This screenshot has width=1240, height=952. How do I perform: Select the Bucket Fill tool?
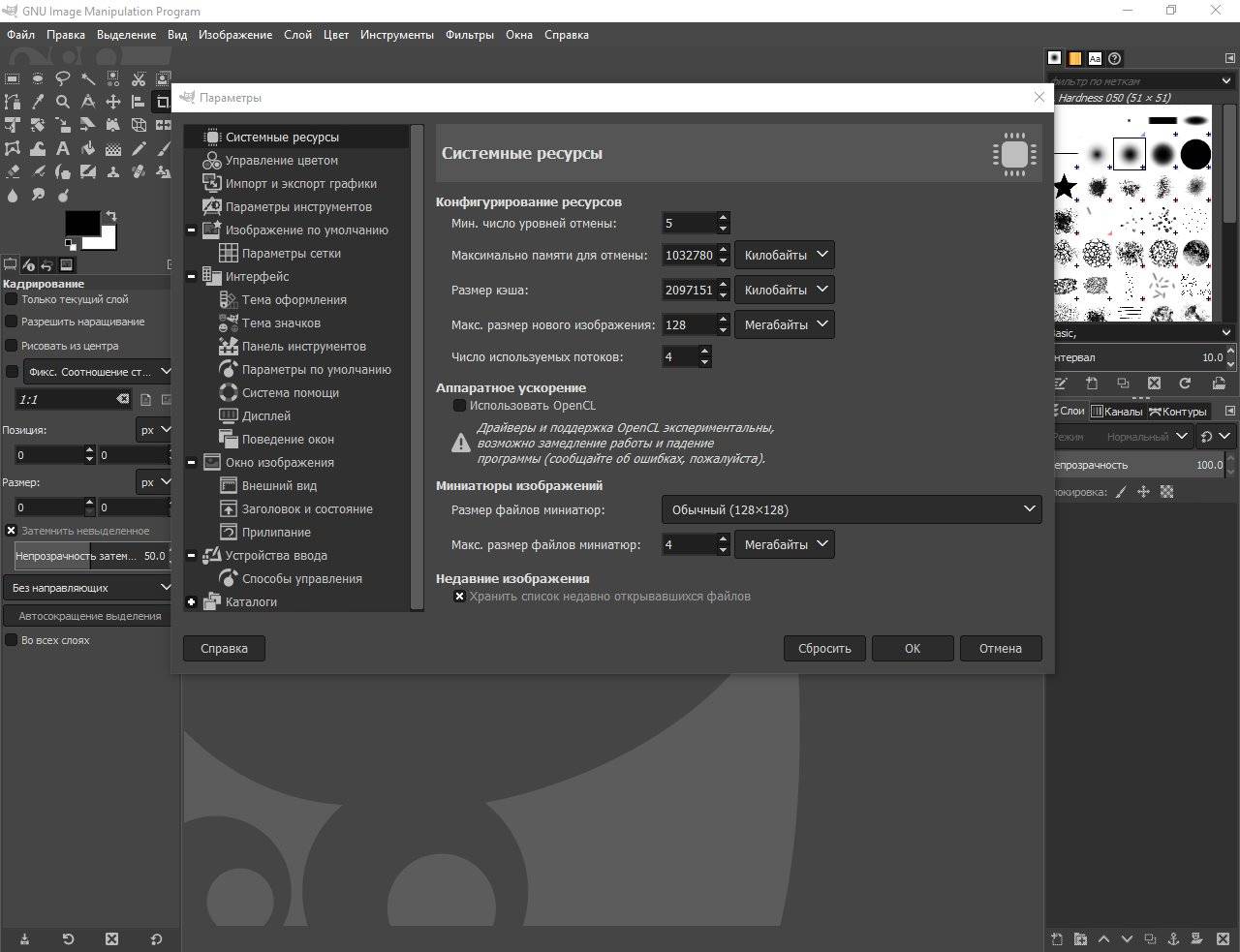tap(88, 148)
